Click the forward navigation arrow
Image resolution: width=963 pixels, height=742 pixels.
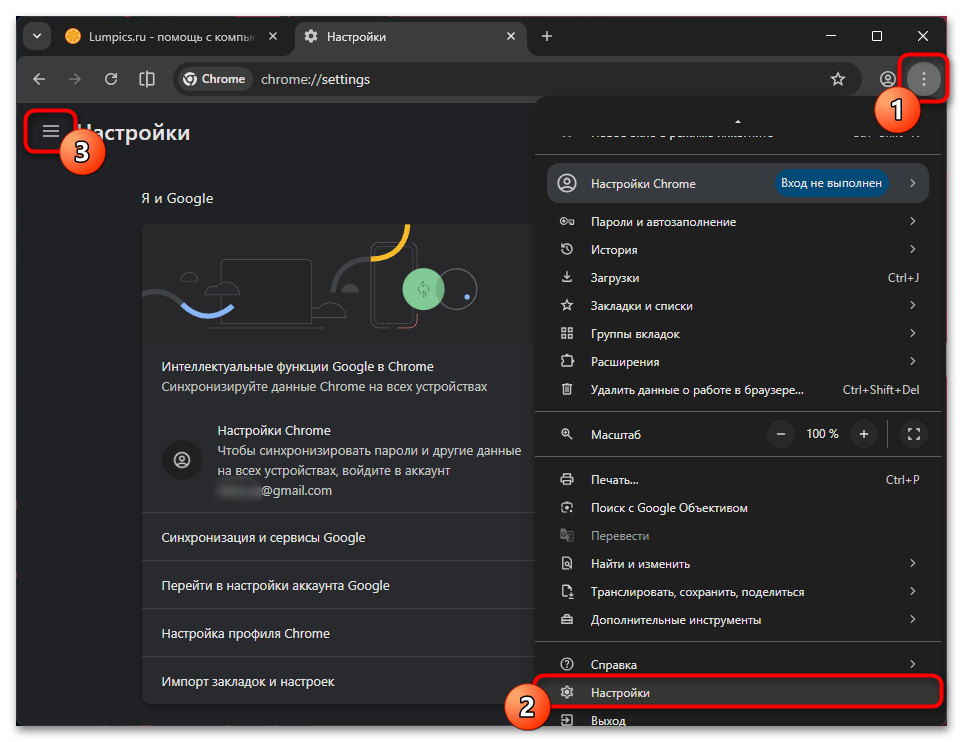[75, 79]
